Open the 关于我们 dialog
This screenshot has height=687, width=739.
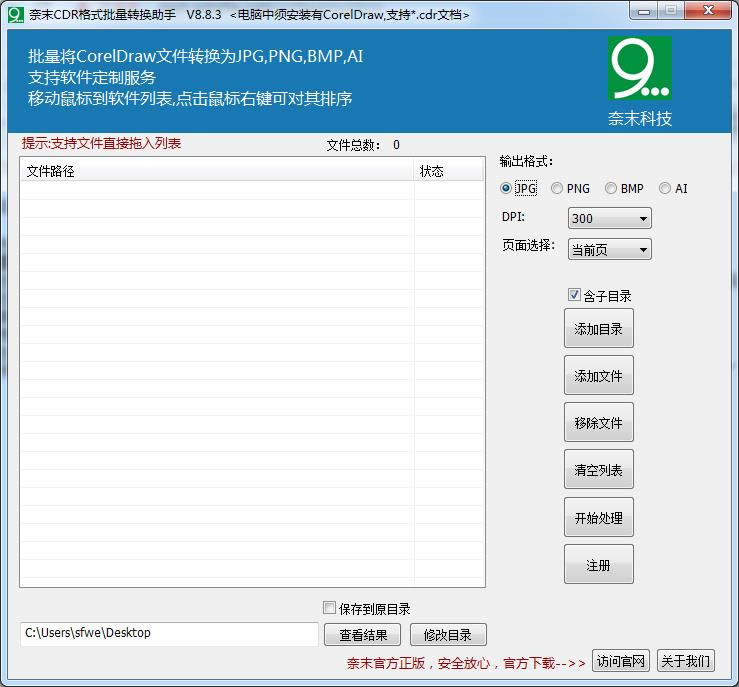pos(686,661)
